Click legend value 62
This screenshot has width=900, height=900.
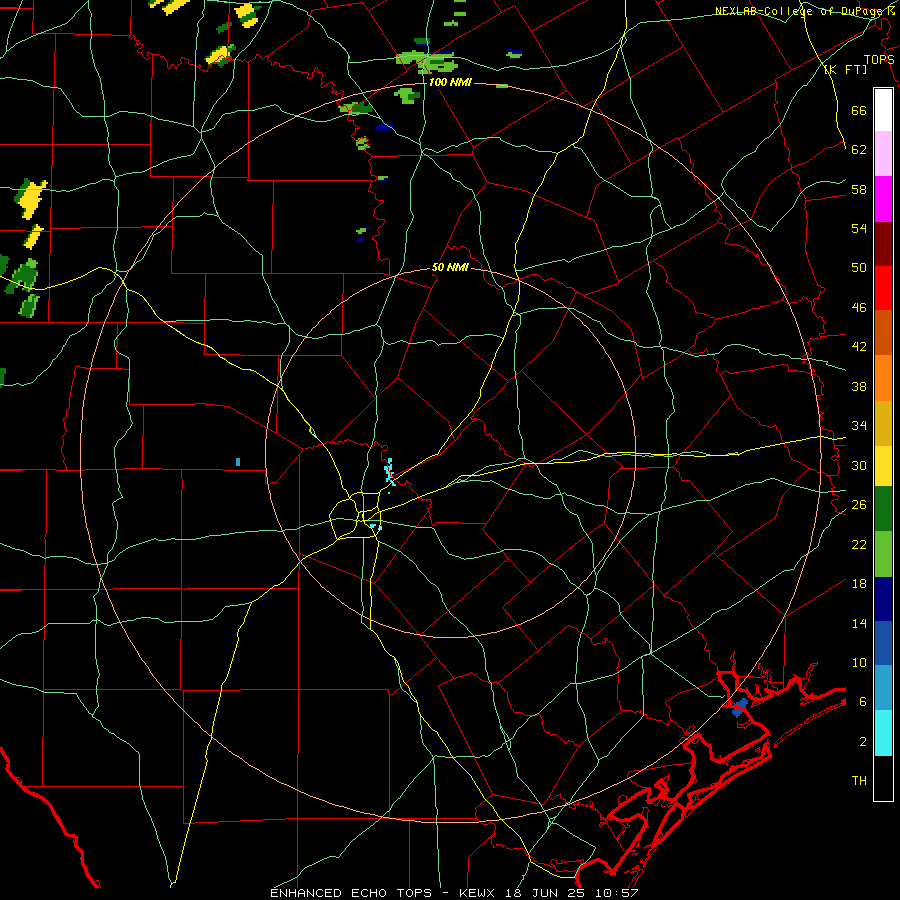(859, 150)
